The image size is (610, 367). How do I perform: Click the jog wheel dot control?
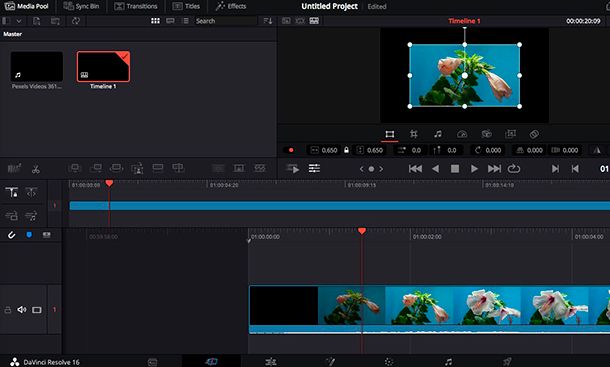pos(371,169)
